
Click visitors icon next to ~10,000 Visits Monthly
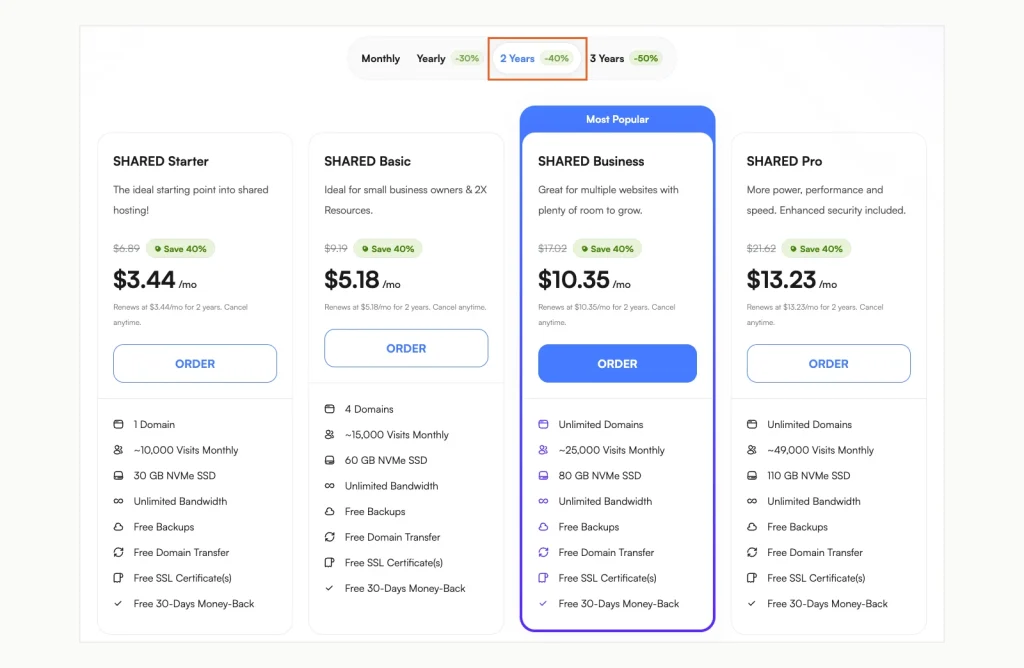118,450
